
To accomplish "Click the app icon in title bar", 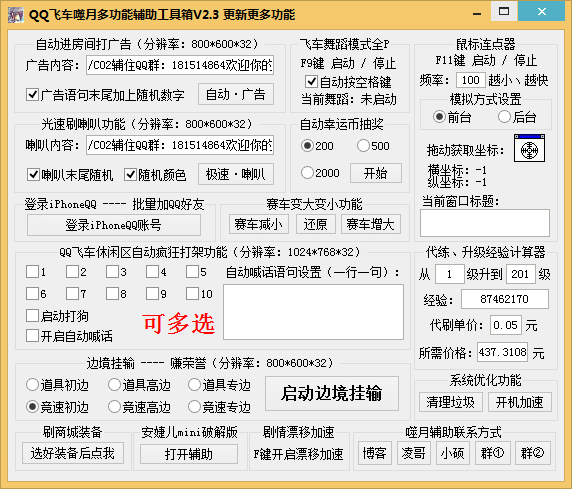I will [x=15, y=15].
